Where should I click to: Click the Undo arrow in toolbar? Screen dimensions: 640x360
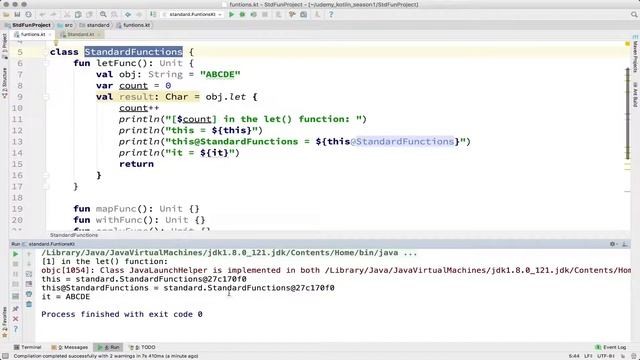click(42, 14)
